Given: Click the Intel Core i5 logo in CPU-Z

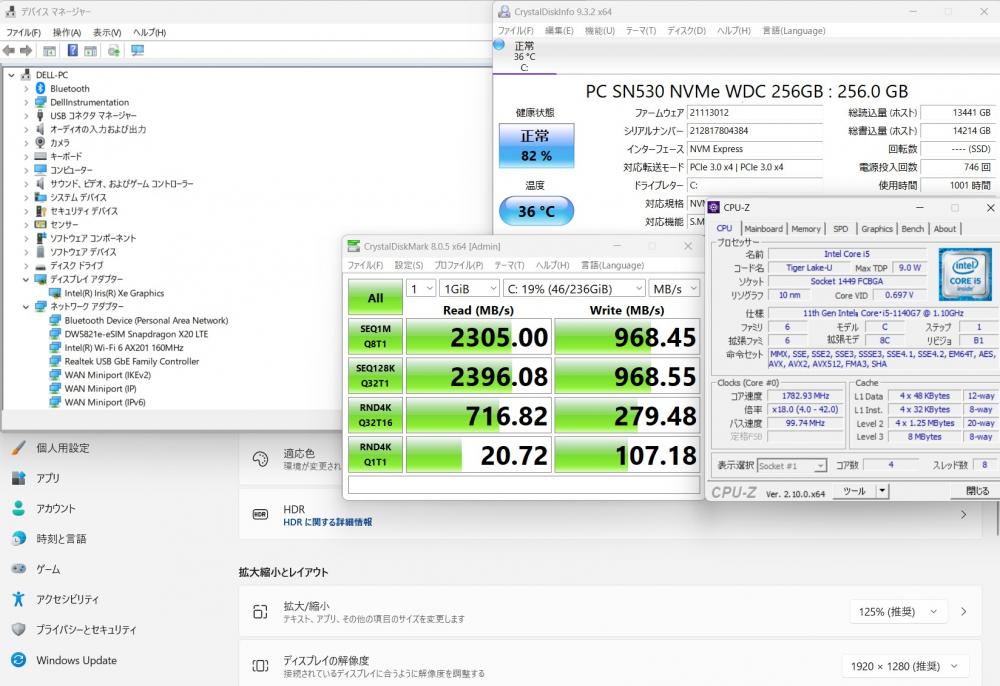Looking at the screenshot, I should coord(965,274).
